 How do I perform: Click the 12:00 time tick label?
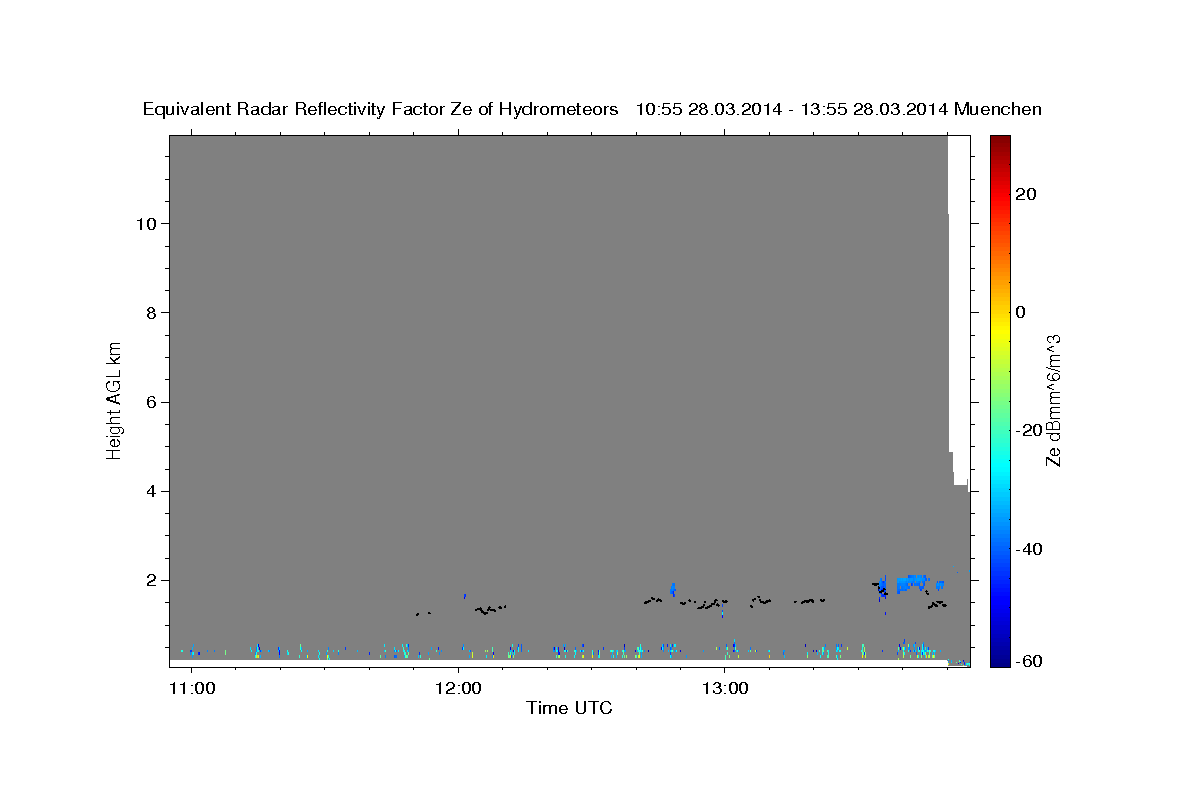coord(458,688)
